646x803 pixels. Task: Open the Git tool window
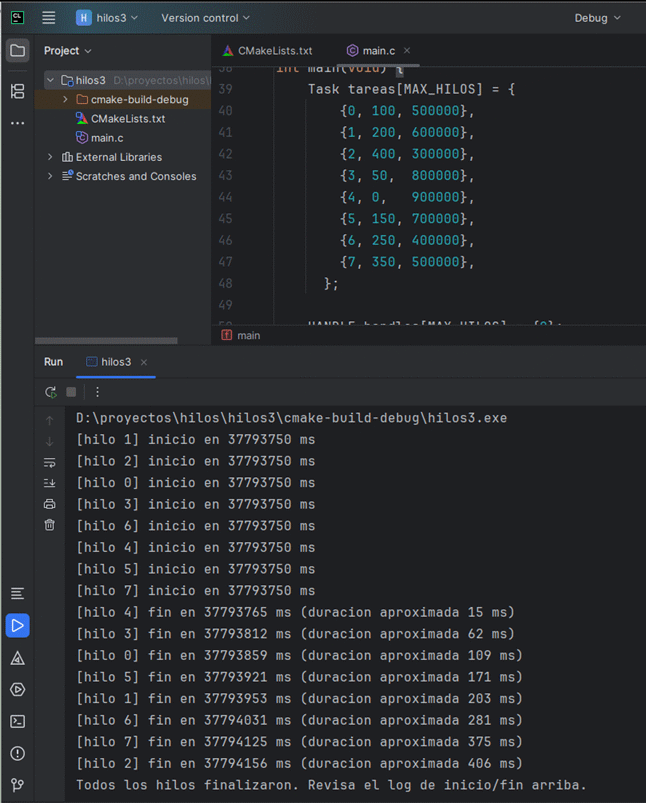(17, 785)
